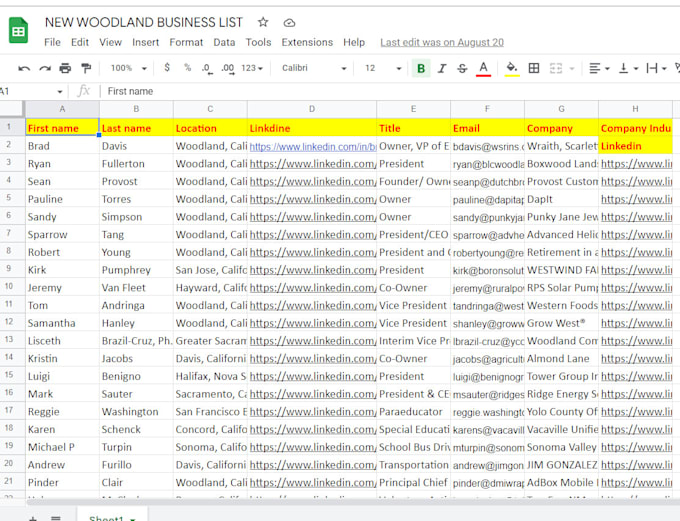Open the Extensions menu

click(307, 42)
